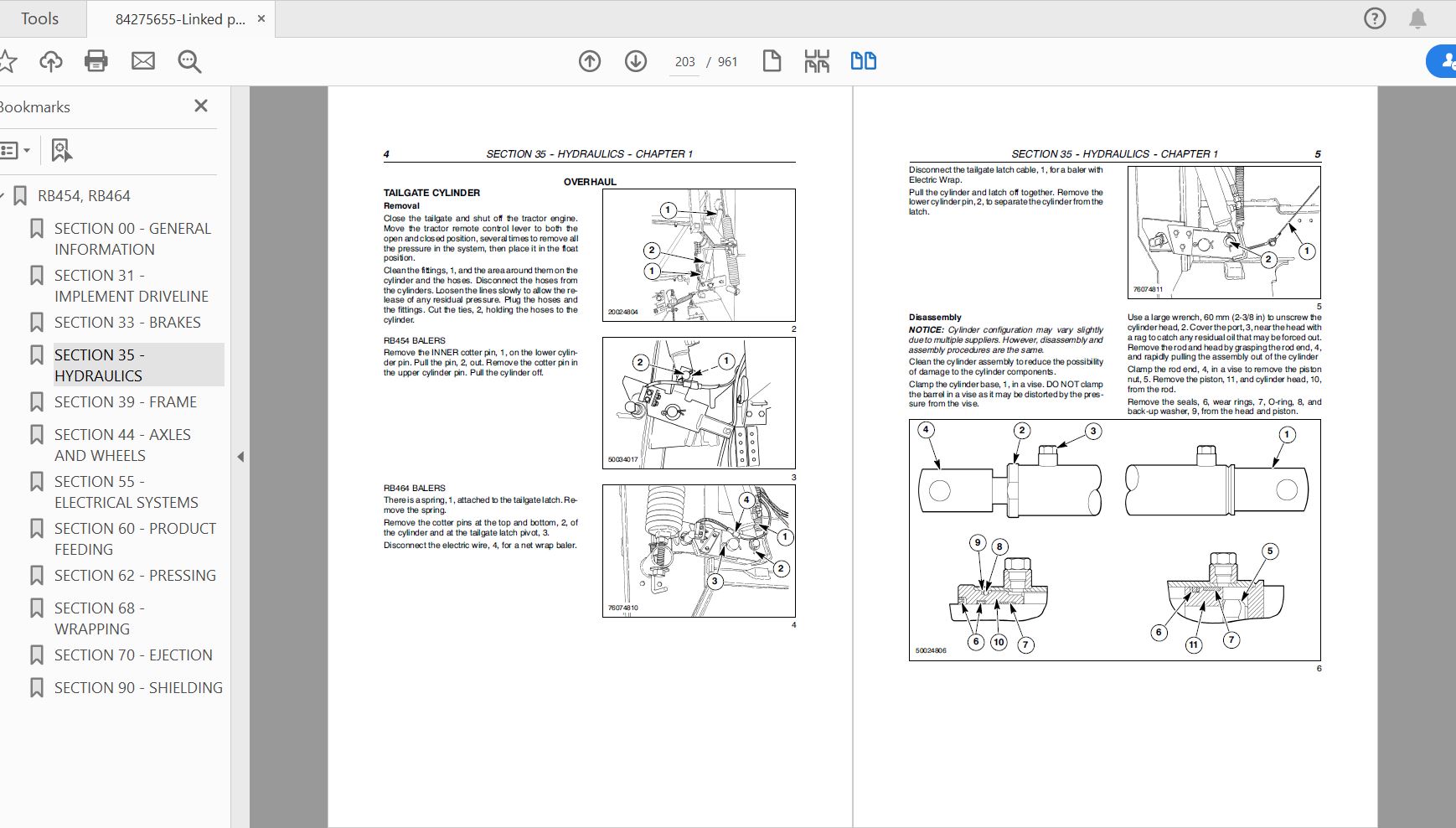
Task: Open SECTION 60 - PRODUCT FEEDING bookmark
Action: click(135, 539)
